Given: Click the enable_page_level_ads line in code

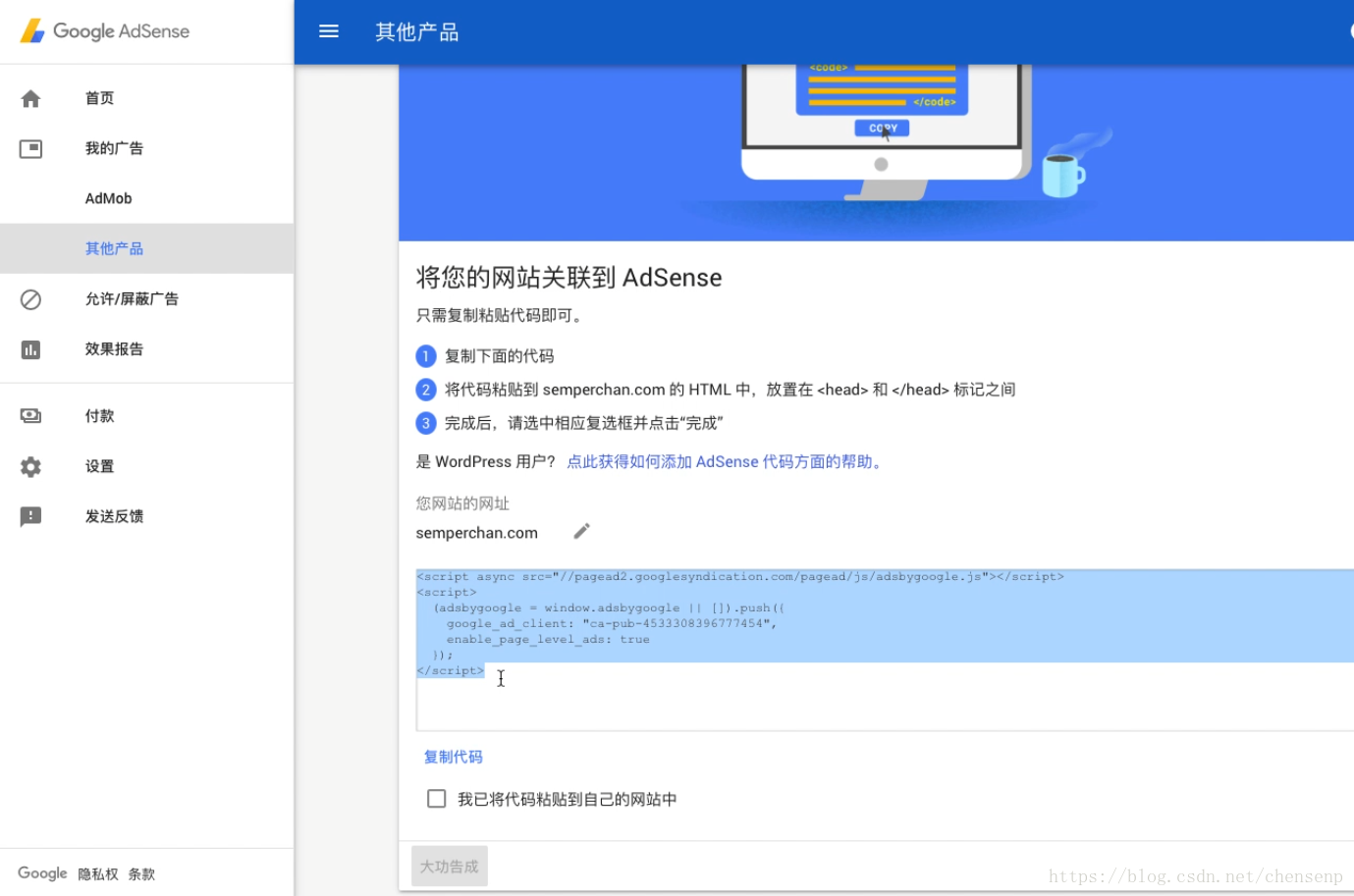Looking at the screenshot, I should pos(548,640).
